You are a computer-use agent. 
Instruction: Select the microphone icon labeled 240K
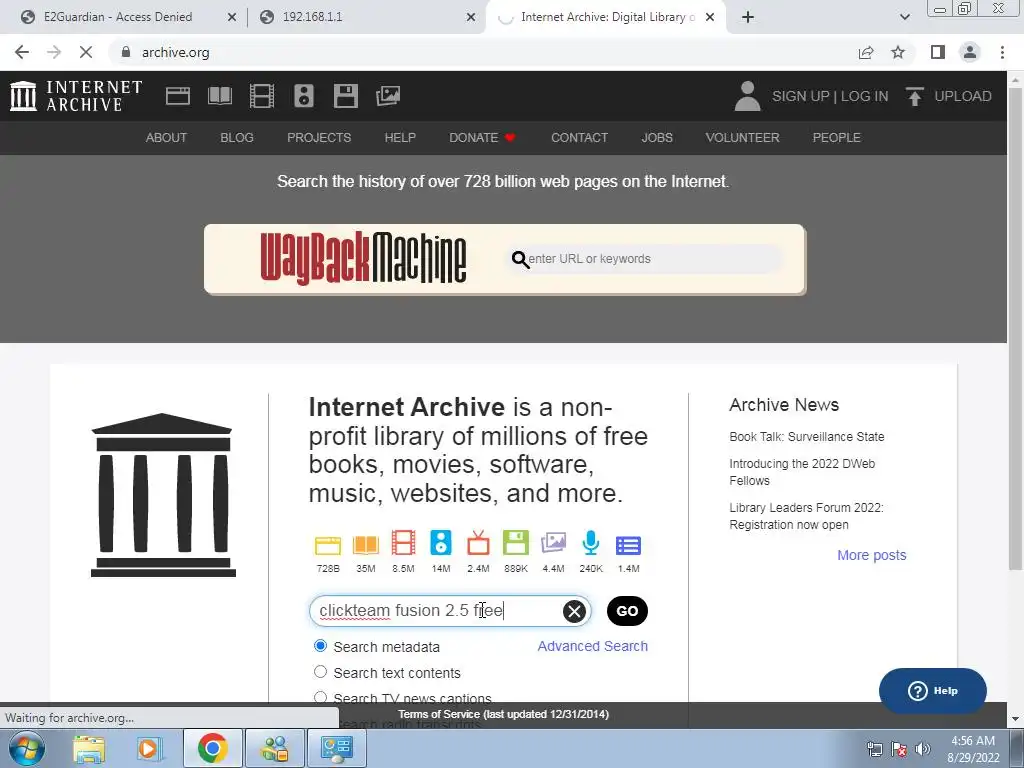pos(590,543)
